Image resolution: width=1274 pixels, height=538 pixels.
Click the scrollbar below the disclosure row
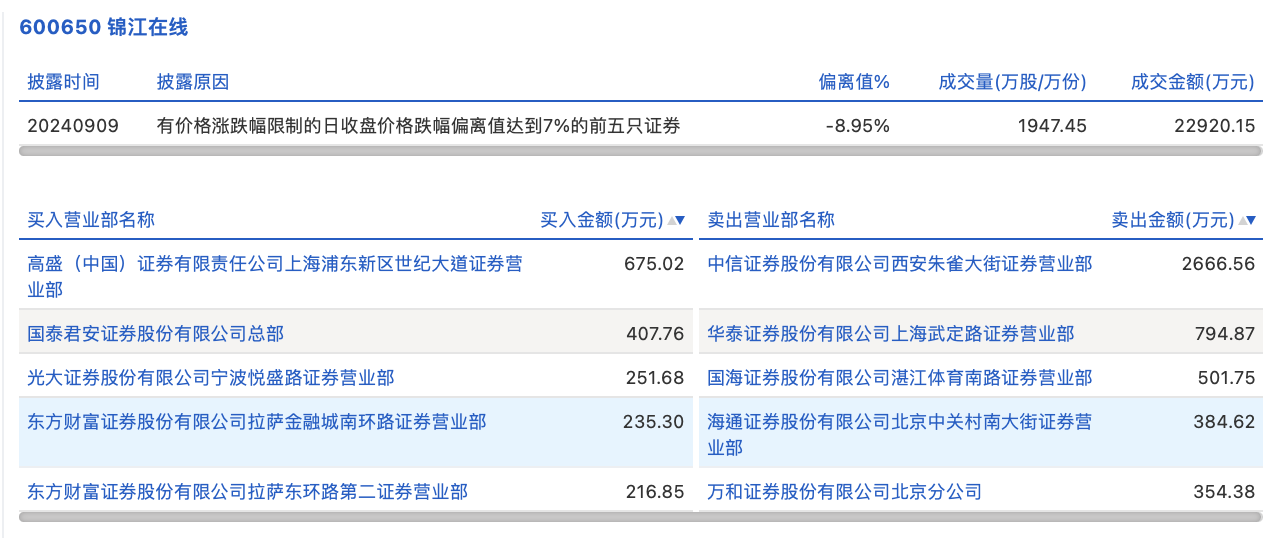coord(640,152)
